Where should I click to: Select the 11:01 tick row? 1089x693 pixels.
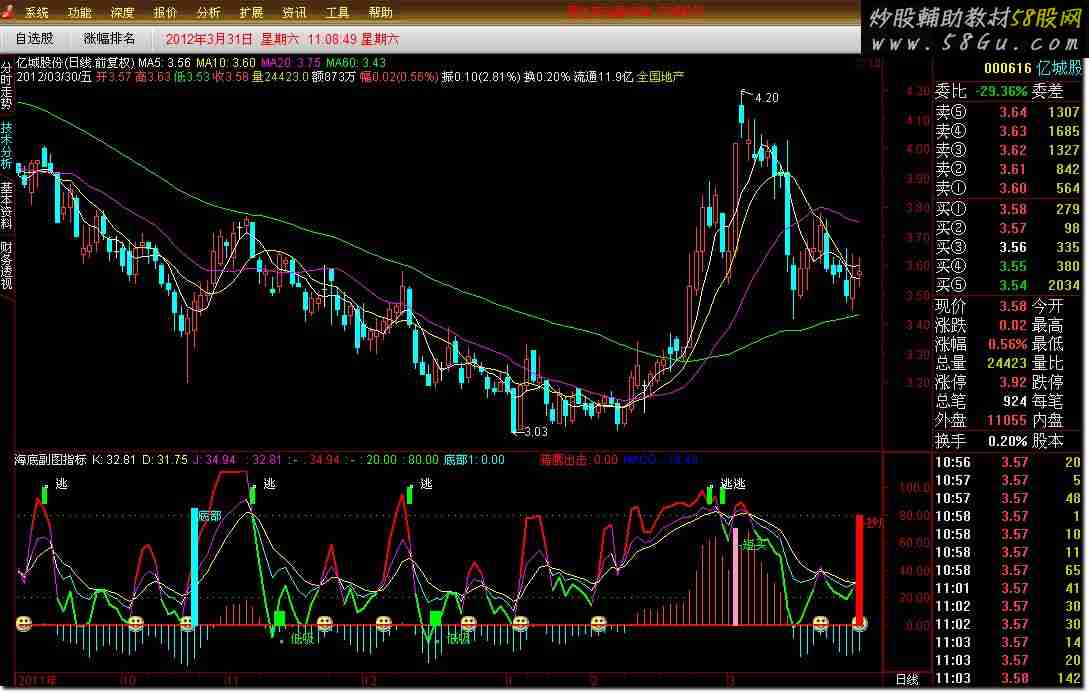click(1008, 589)
